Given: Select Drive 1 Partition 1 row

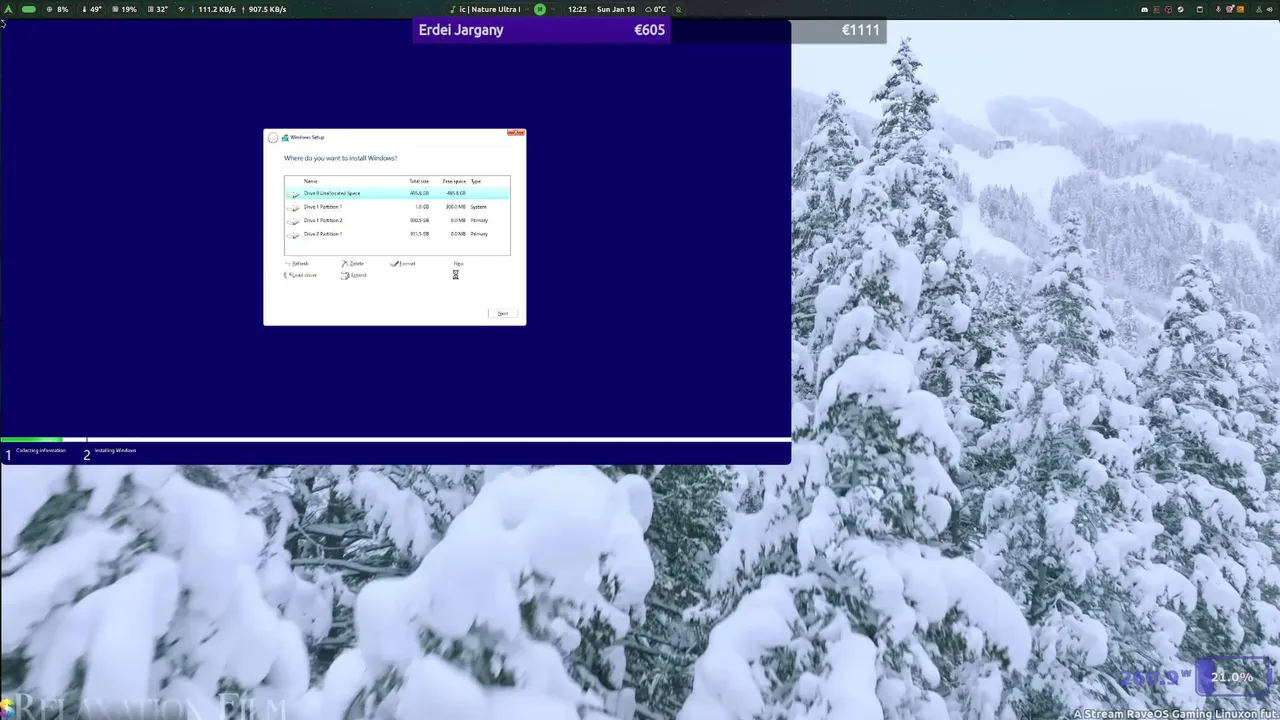Looking at the screenshot, I should (x=397, y=207).
